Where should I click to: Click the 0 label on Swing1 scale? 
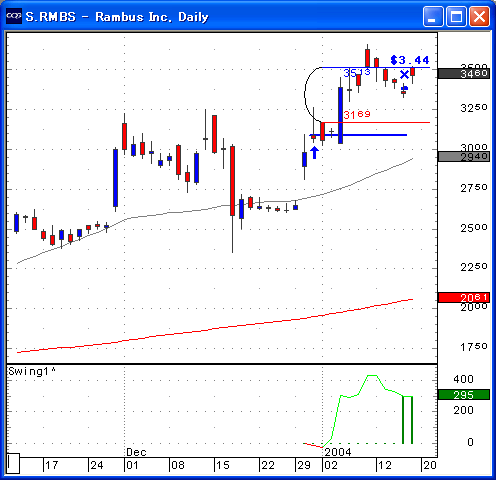click(470, 442)
